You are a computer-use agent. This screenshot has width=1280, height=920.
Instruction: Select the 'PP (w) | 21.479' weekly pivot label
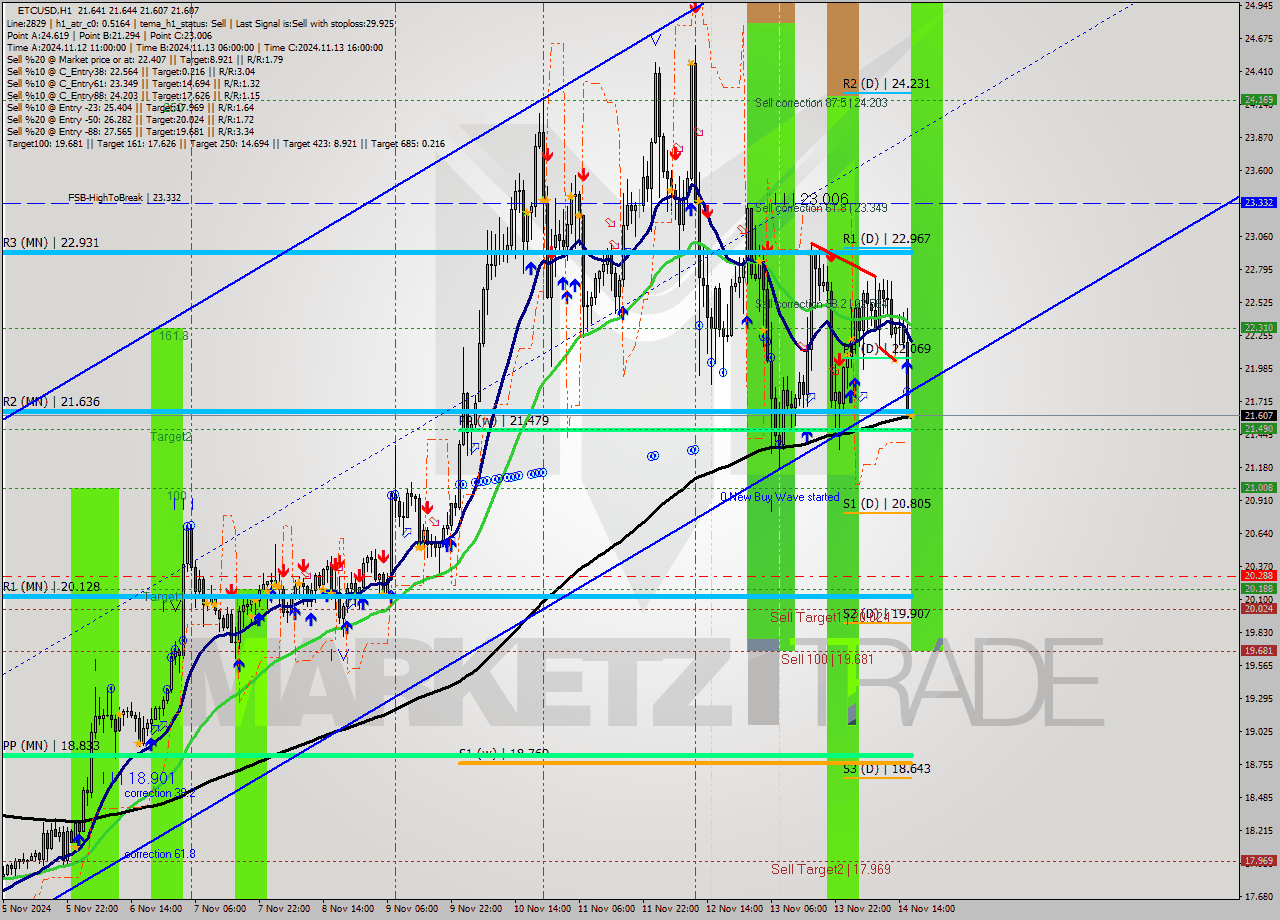[504, 421]
